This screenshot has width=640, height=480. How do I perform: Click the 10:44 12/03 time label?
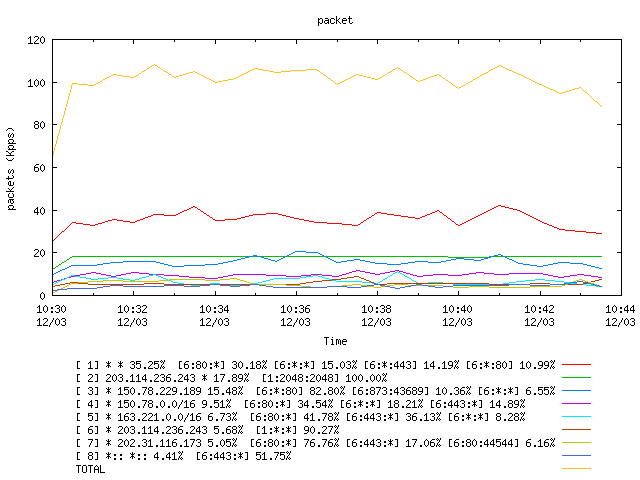coord(620,316)
